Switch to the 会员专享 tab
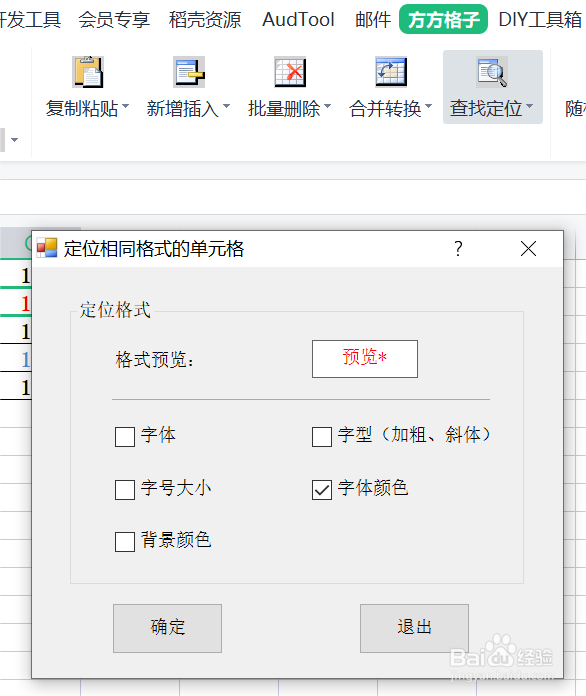Viewport: 586px width, 696px height. pyautogui.click(x=114, y=20)
